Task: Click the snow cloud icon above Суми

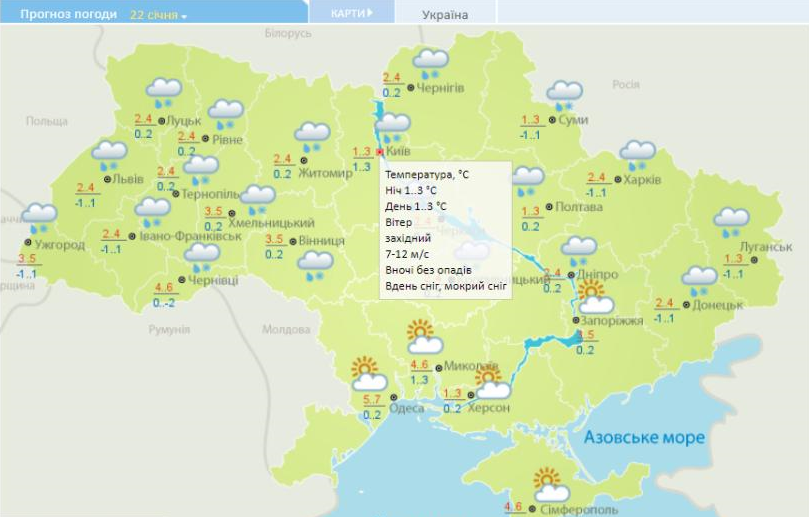Action: [564, 95]
